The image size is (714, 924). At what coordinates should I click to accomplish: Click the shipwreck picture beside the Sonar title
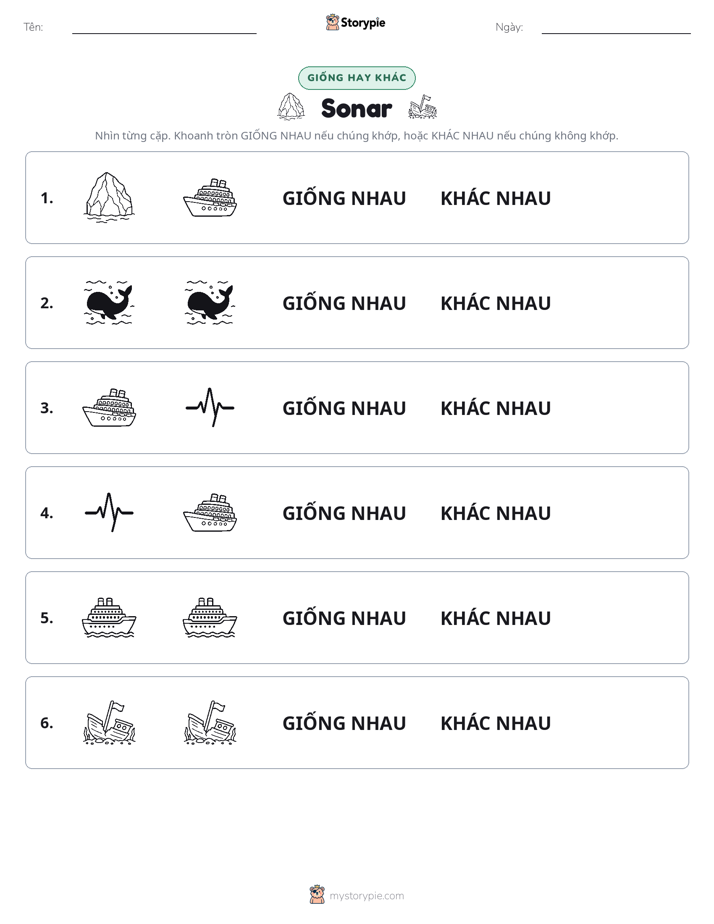(x=422, y=107)
